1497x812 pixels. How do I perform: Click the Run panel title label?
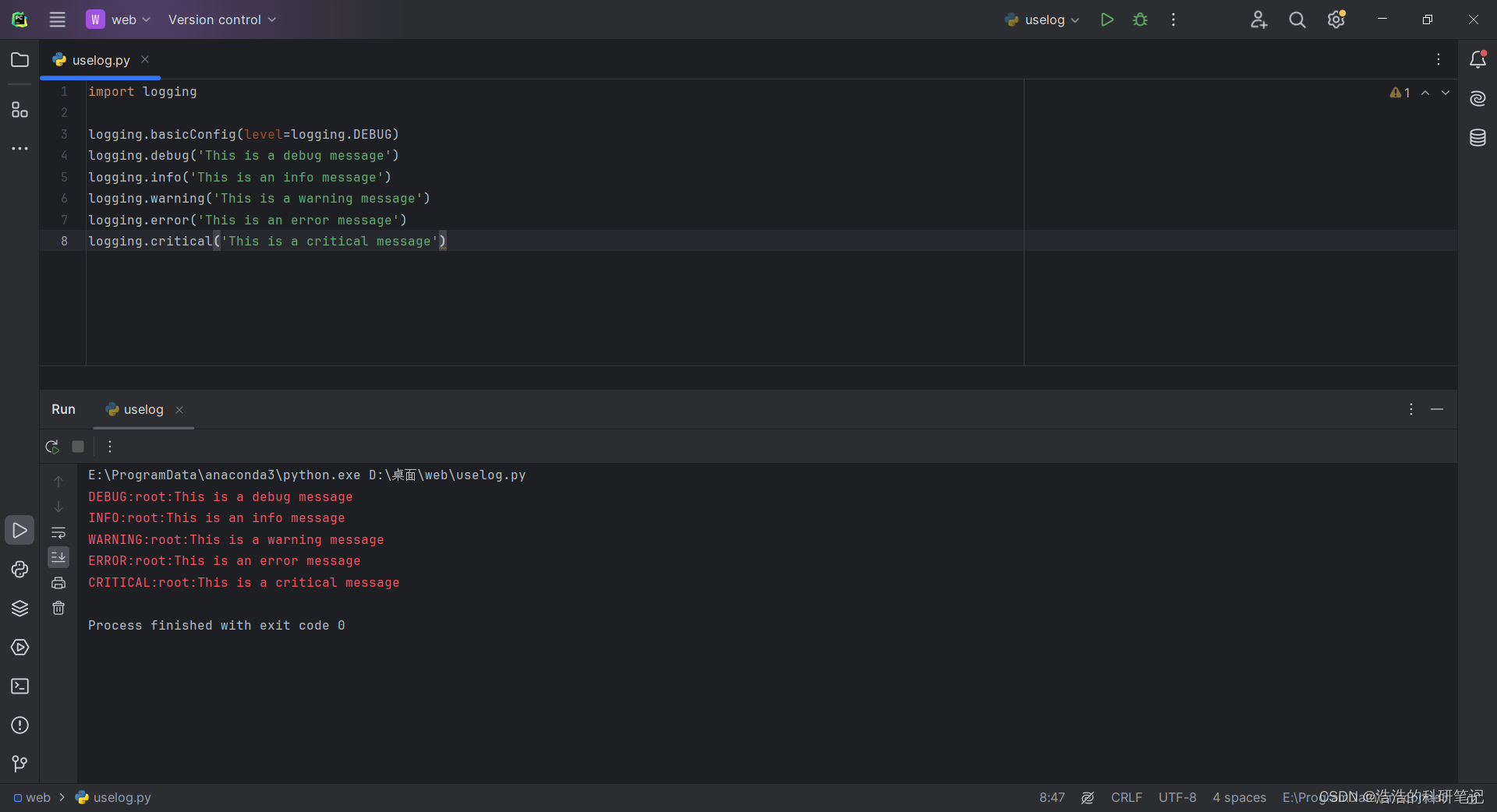63,409
